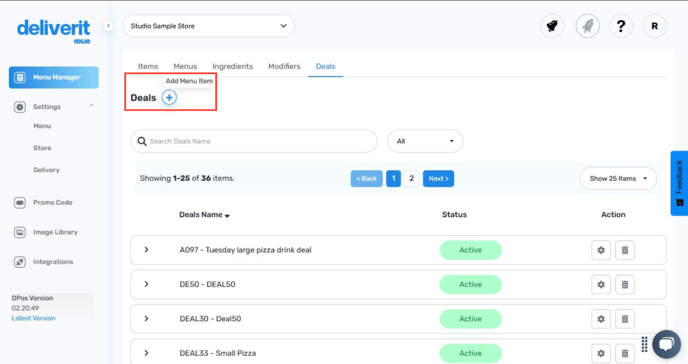Open help via question mark icon

pyautogui.click(x=621, y=26)
